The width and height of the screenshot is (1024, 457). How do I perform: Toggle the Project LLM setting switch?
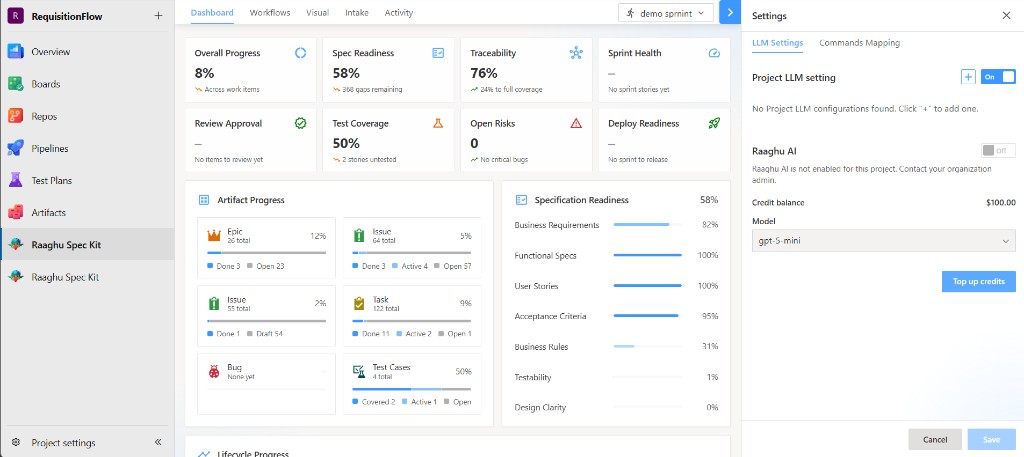pos(998,77)
